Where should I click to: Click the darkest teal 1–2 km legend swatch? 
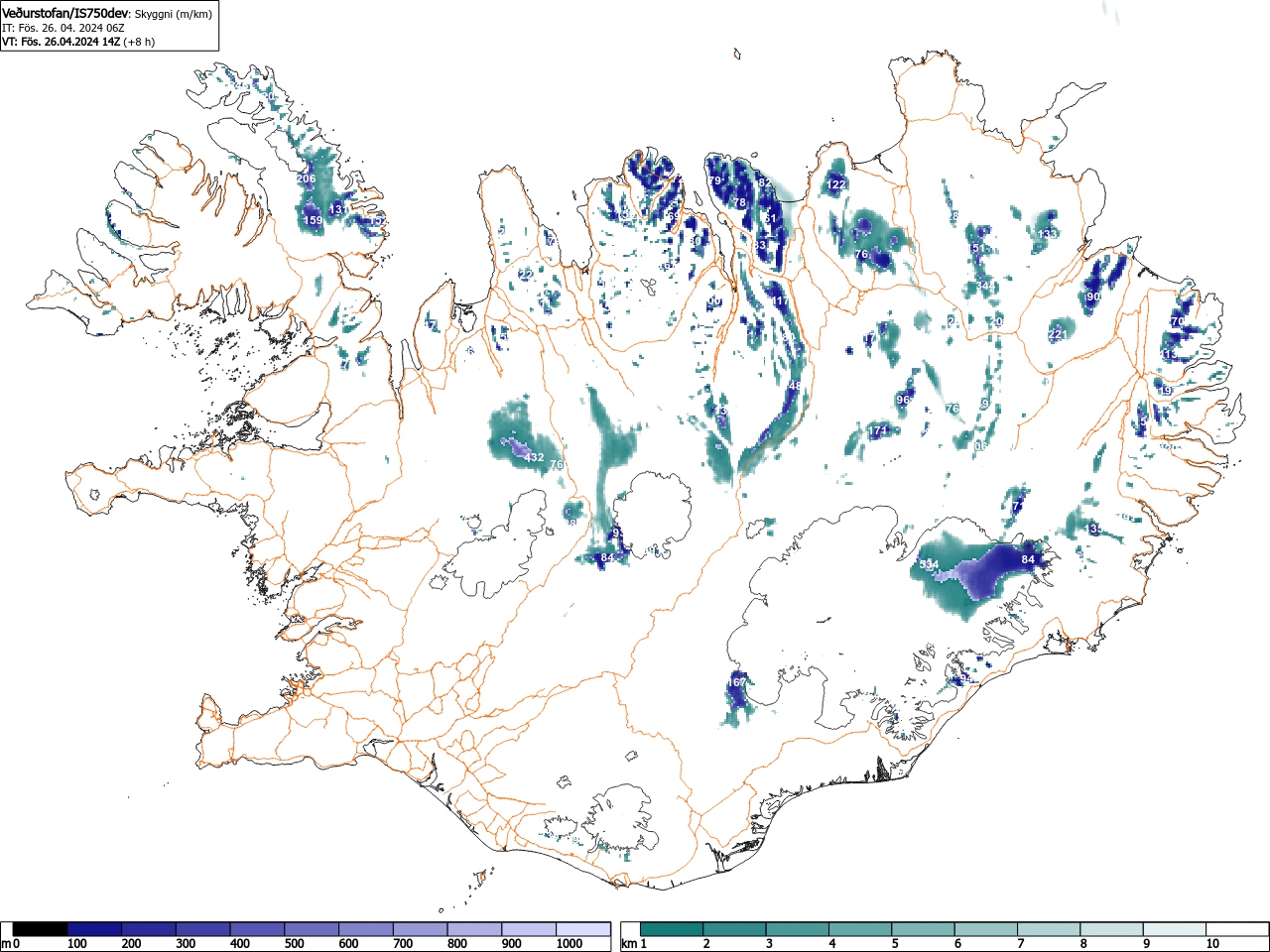coord(673,929)
